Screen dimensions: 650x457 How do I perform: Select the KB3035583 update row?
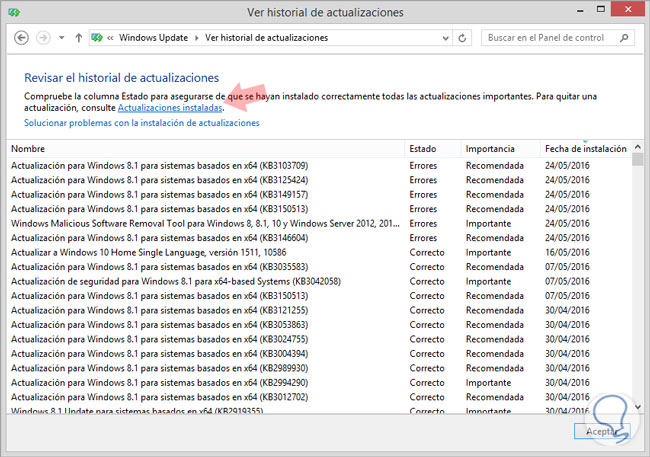pos(319,267)
